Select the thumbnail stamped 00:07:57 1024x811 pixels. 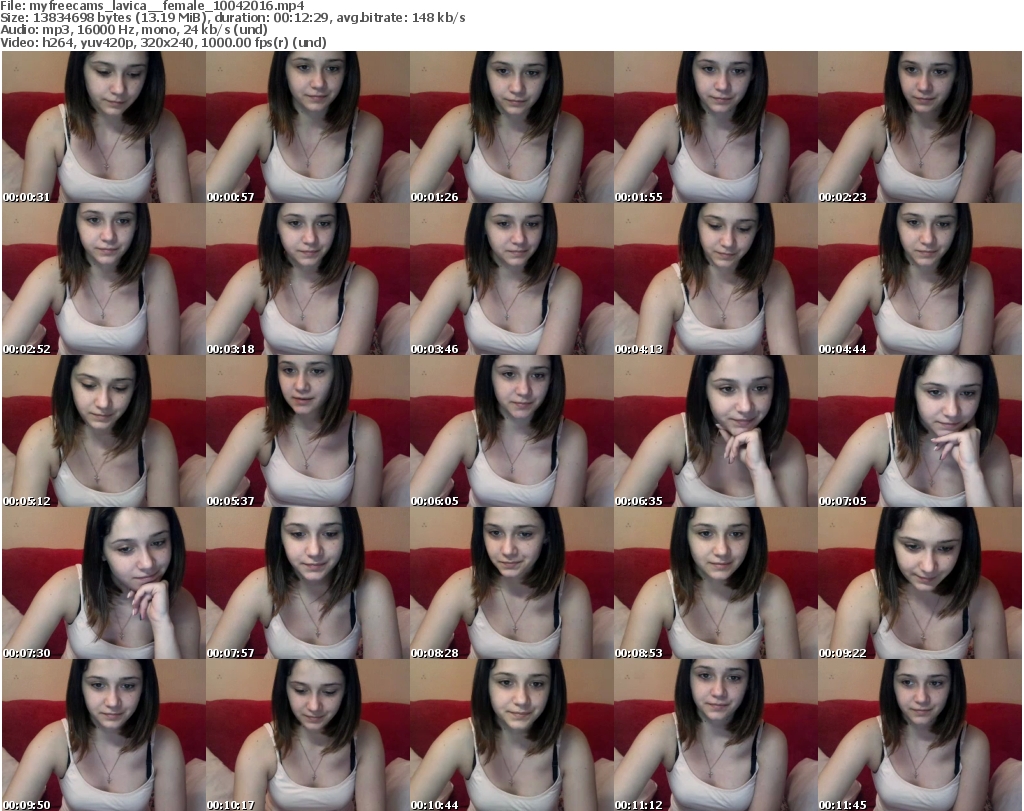coord(308,583)
